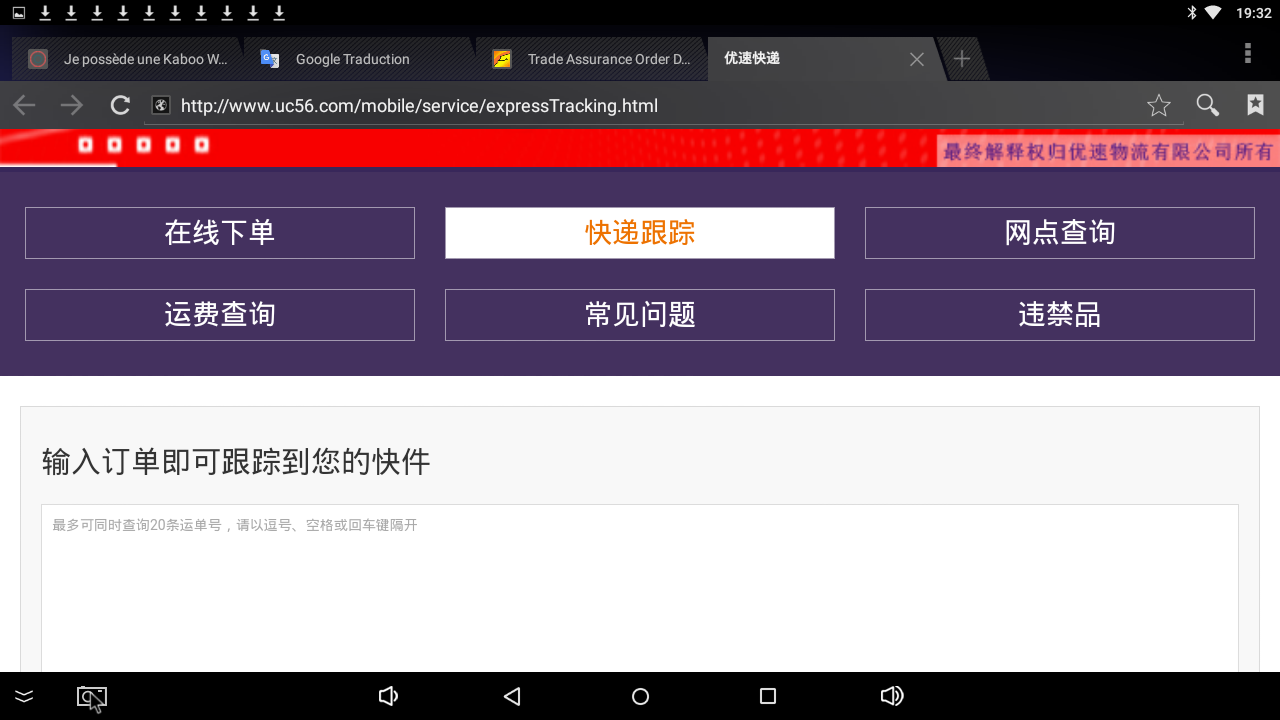The height and width of the screenshot is (720, 1280).
Task: Tap the screenshot capture icon
Action: (92, 697)
